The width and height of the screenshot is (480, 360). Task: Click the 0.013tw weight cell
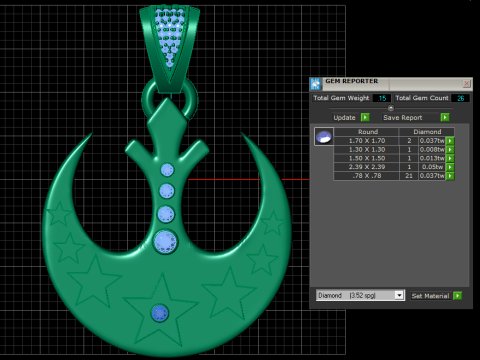click(432, 158)
